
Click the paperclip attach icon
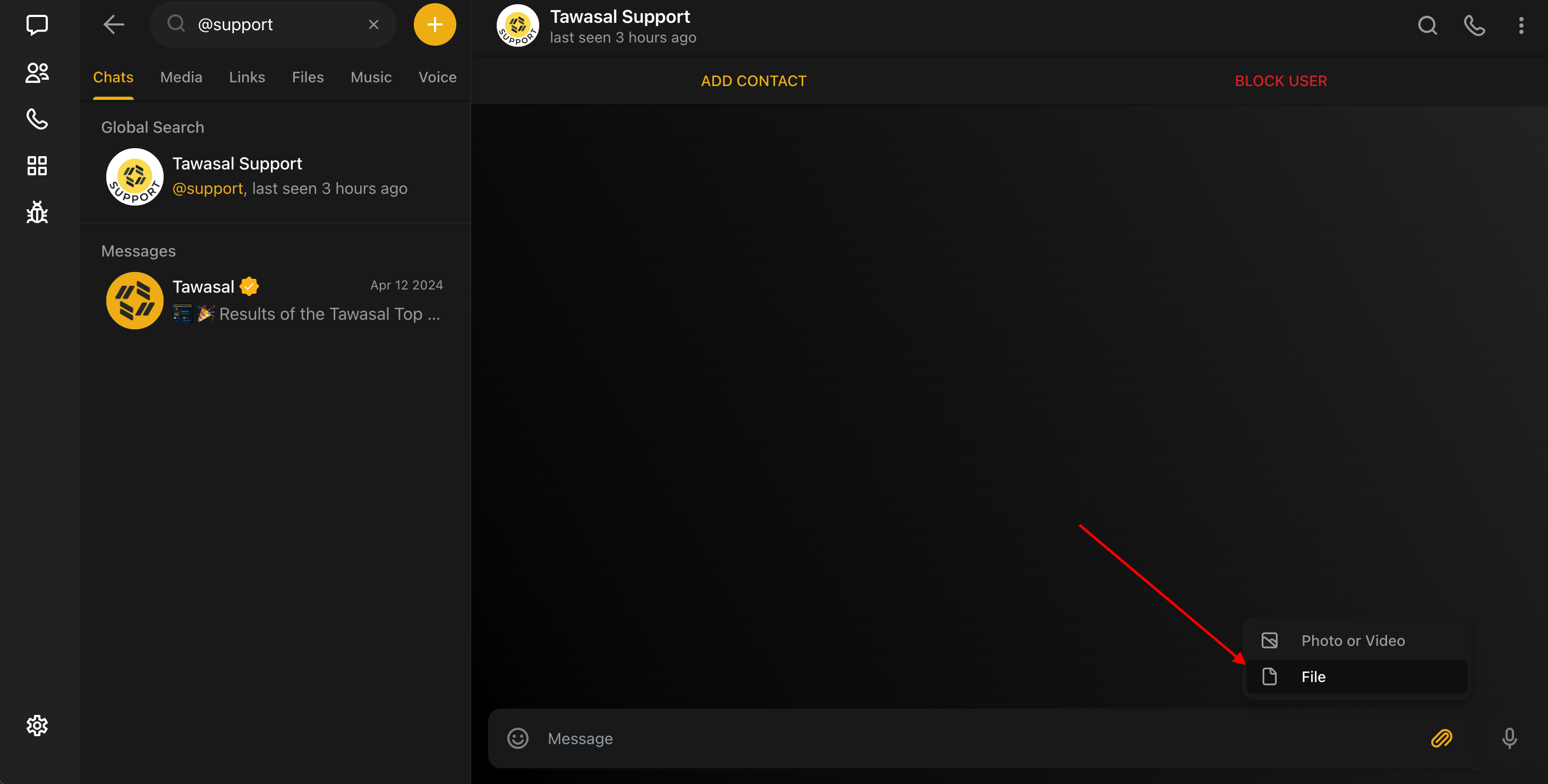[x=1442, y=738]
